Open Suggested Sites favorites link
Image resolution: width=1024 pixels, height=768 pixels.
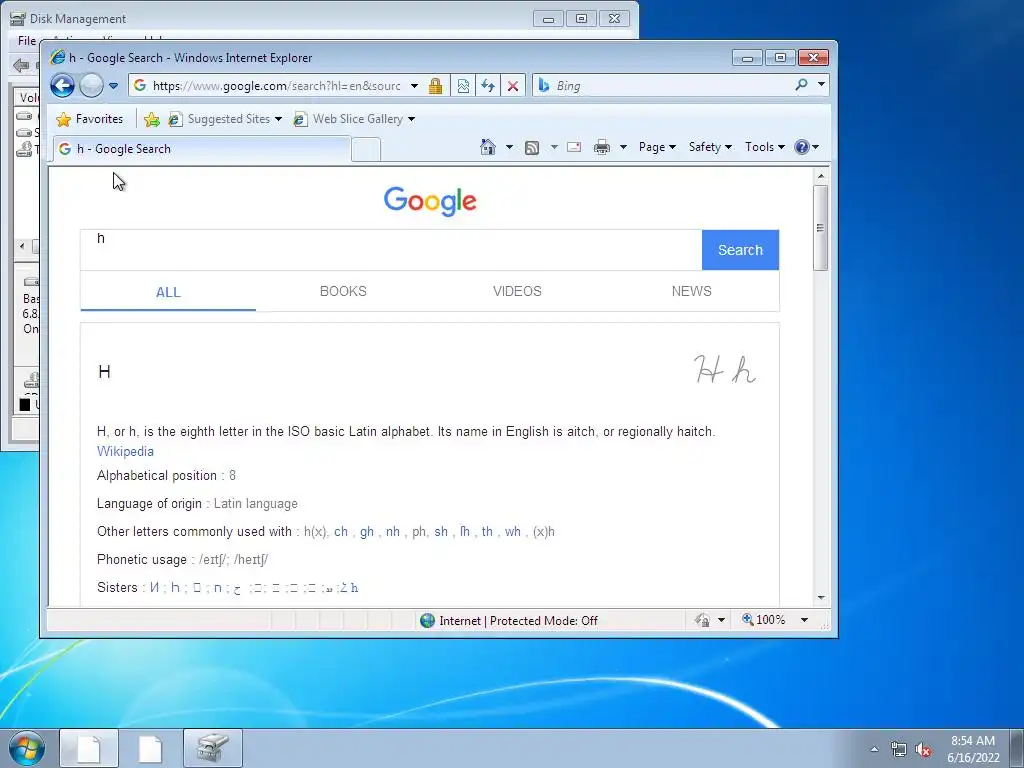tap(225, 119)
